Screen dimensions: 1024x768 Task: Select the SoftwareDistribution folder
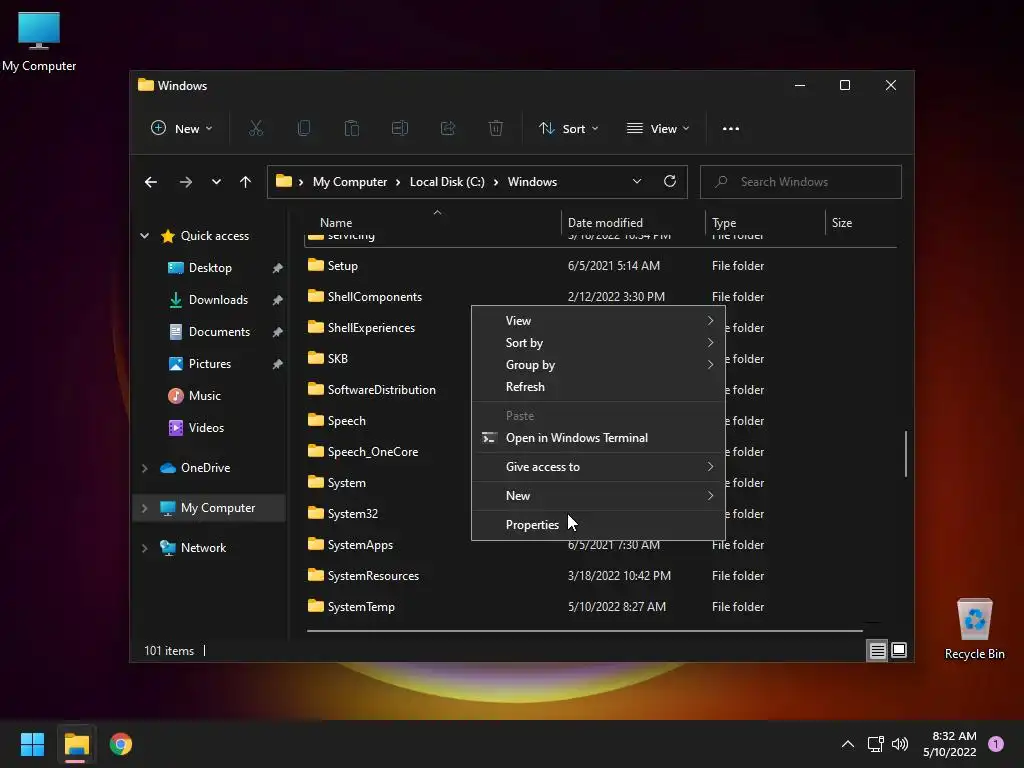(381, 390)
